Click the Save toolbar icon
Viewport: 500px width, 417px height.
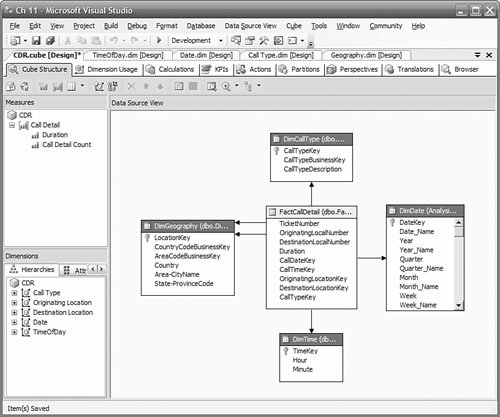(x=36, y=41)
